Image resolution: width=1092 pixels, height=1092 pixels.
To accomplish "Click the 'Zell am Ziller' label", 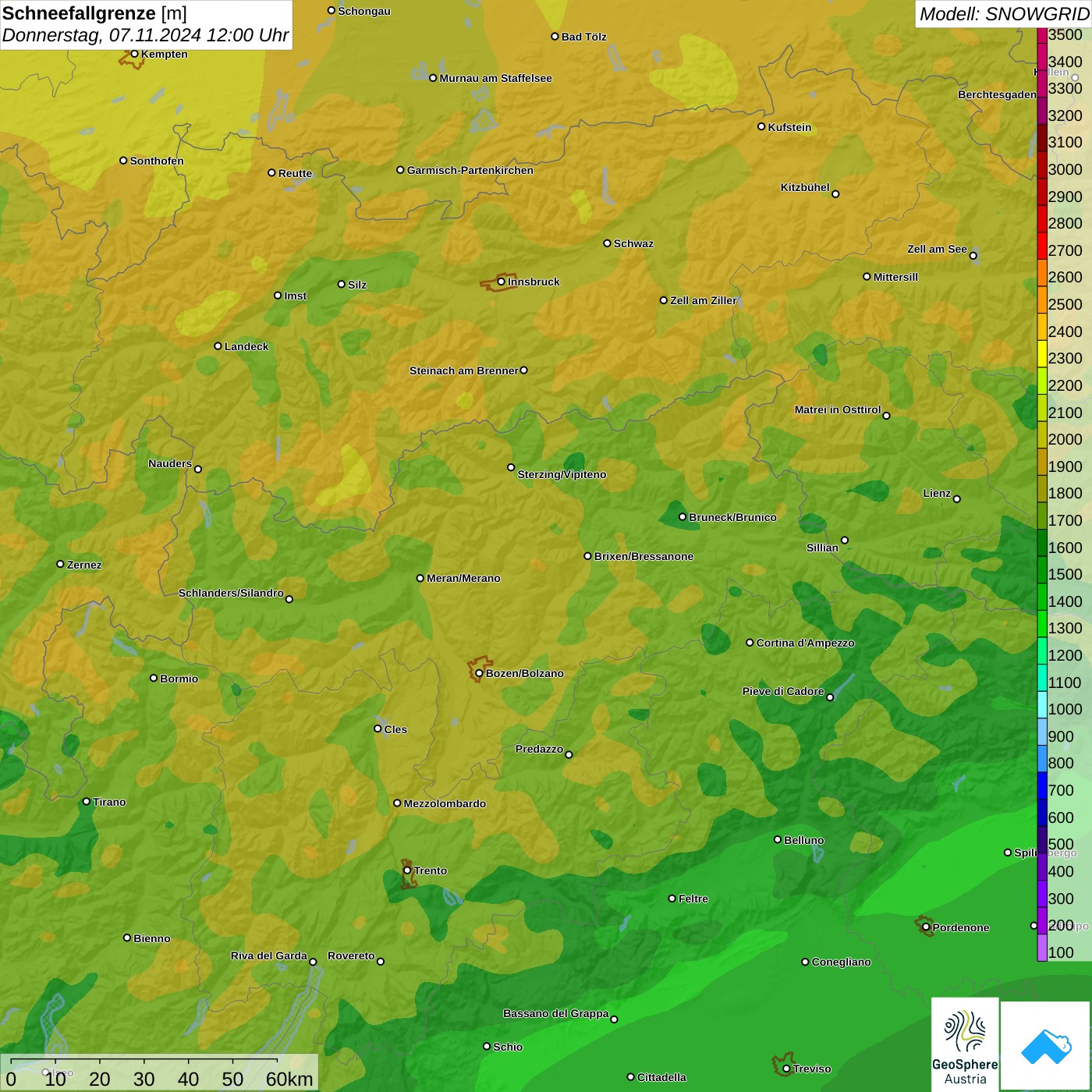I will coord(704,300).
